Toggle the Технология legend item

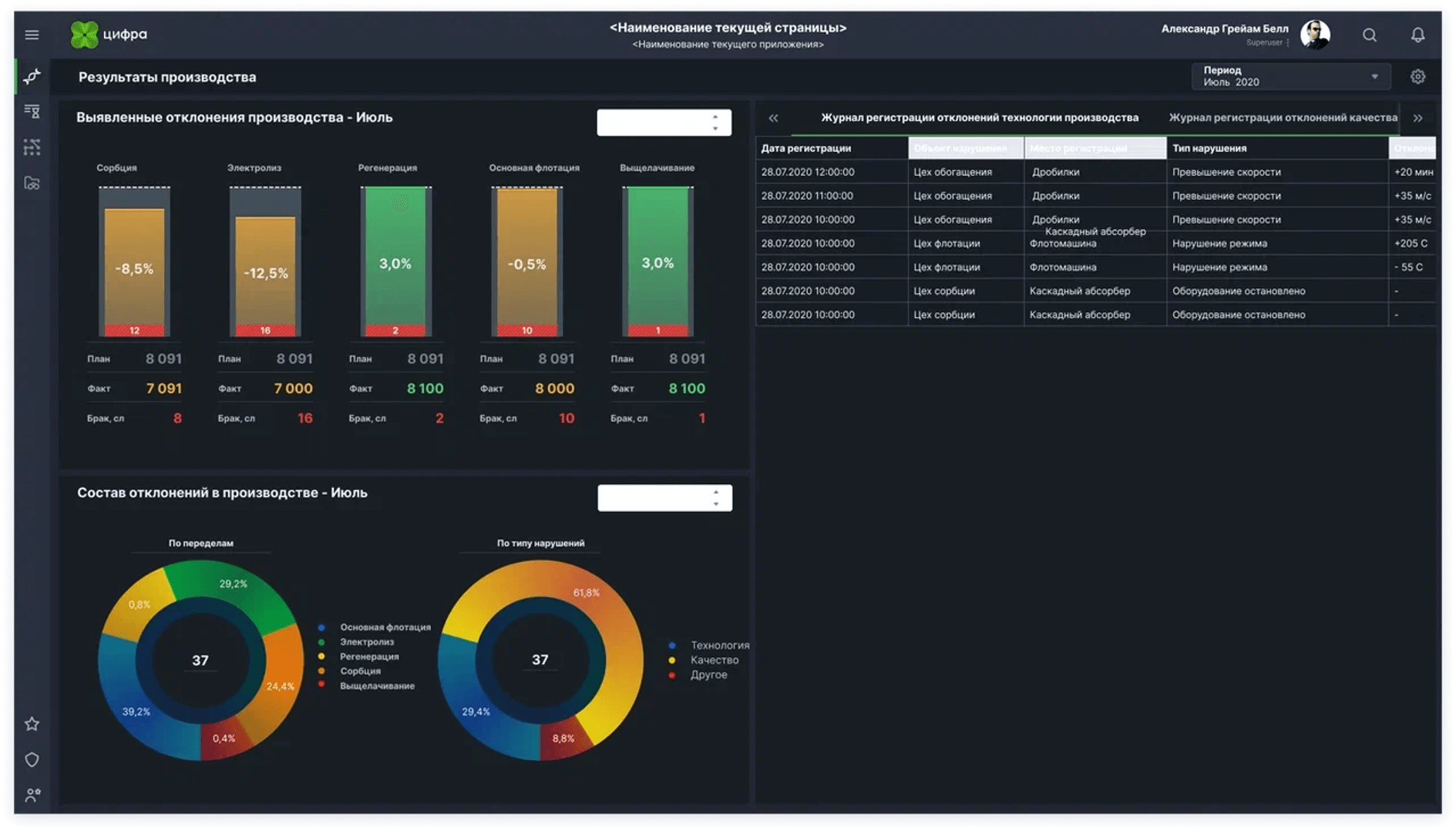pyautogui.click(x=709, y=645)
